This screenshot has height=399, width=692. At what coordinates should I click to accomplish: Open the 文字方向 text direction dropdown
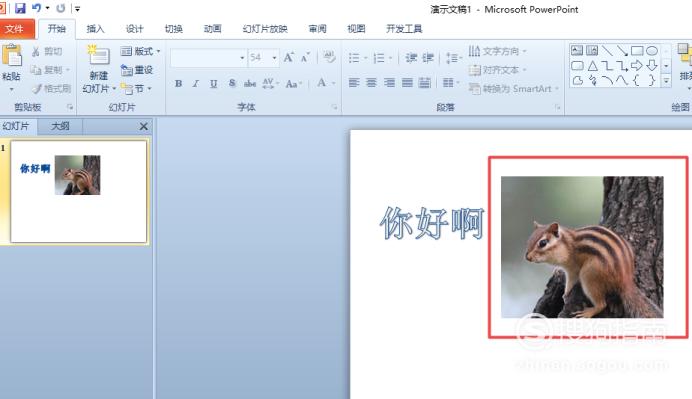pyautogui.click(x=497, y=51)
